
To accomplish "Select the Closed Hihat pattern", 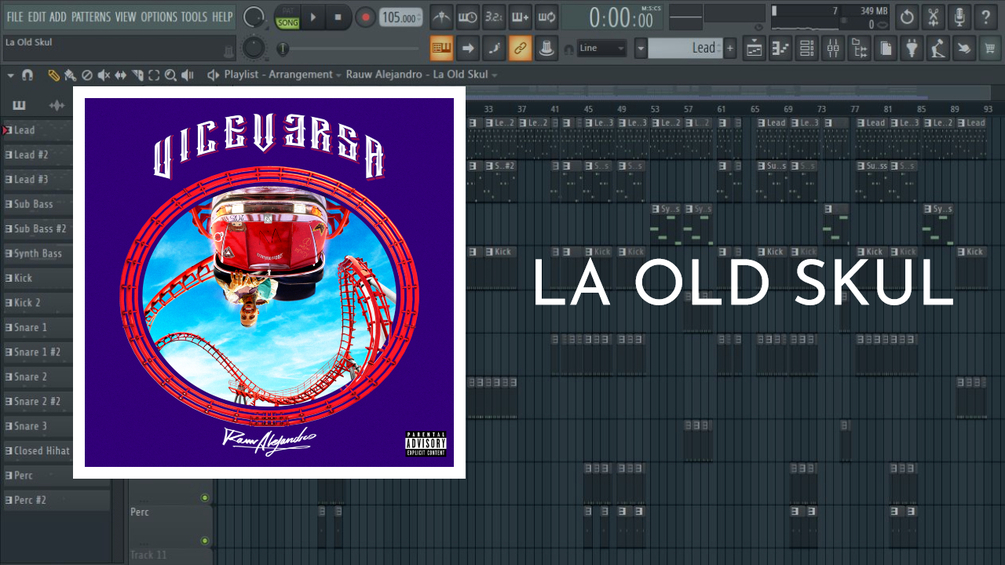I will [x=38, y=451].
